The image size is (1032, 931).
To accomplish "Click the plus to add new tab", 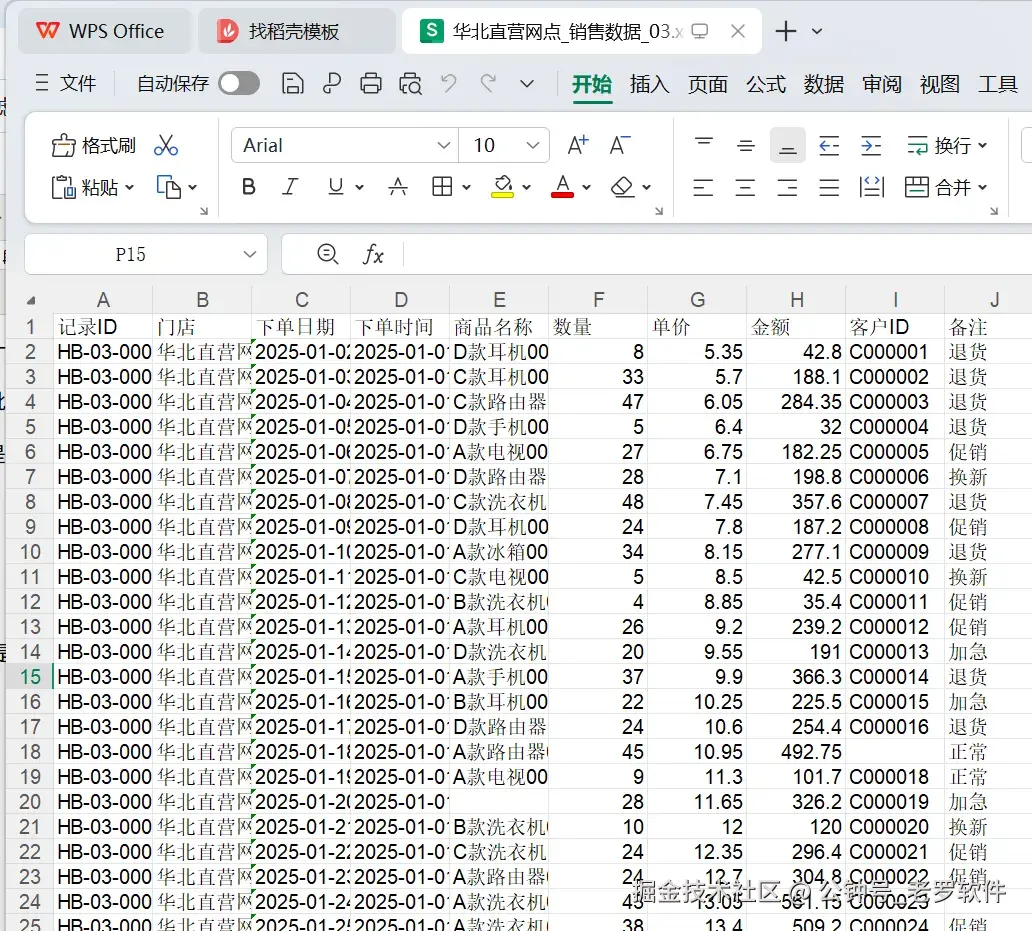I will pos(786,31).
